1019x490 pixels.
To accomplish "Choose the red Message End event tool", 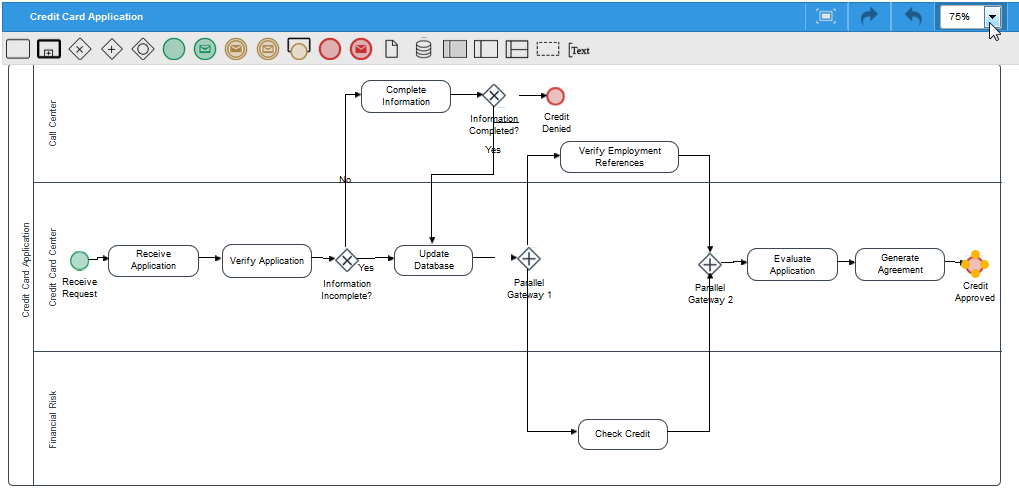I will pyautogui.click(x=361, y=49).
